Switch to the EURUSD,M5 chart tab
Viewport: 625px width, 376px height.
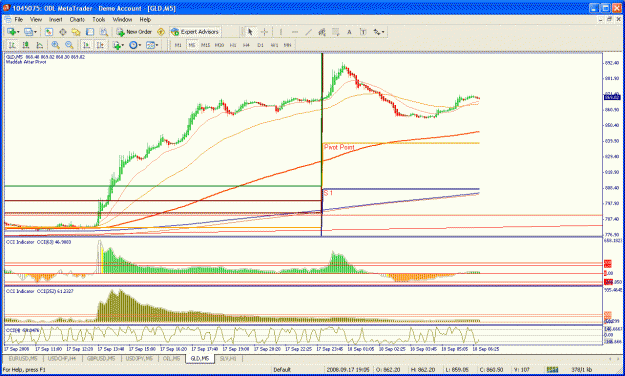point(23,358)
